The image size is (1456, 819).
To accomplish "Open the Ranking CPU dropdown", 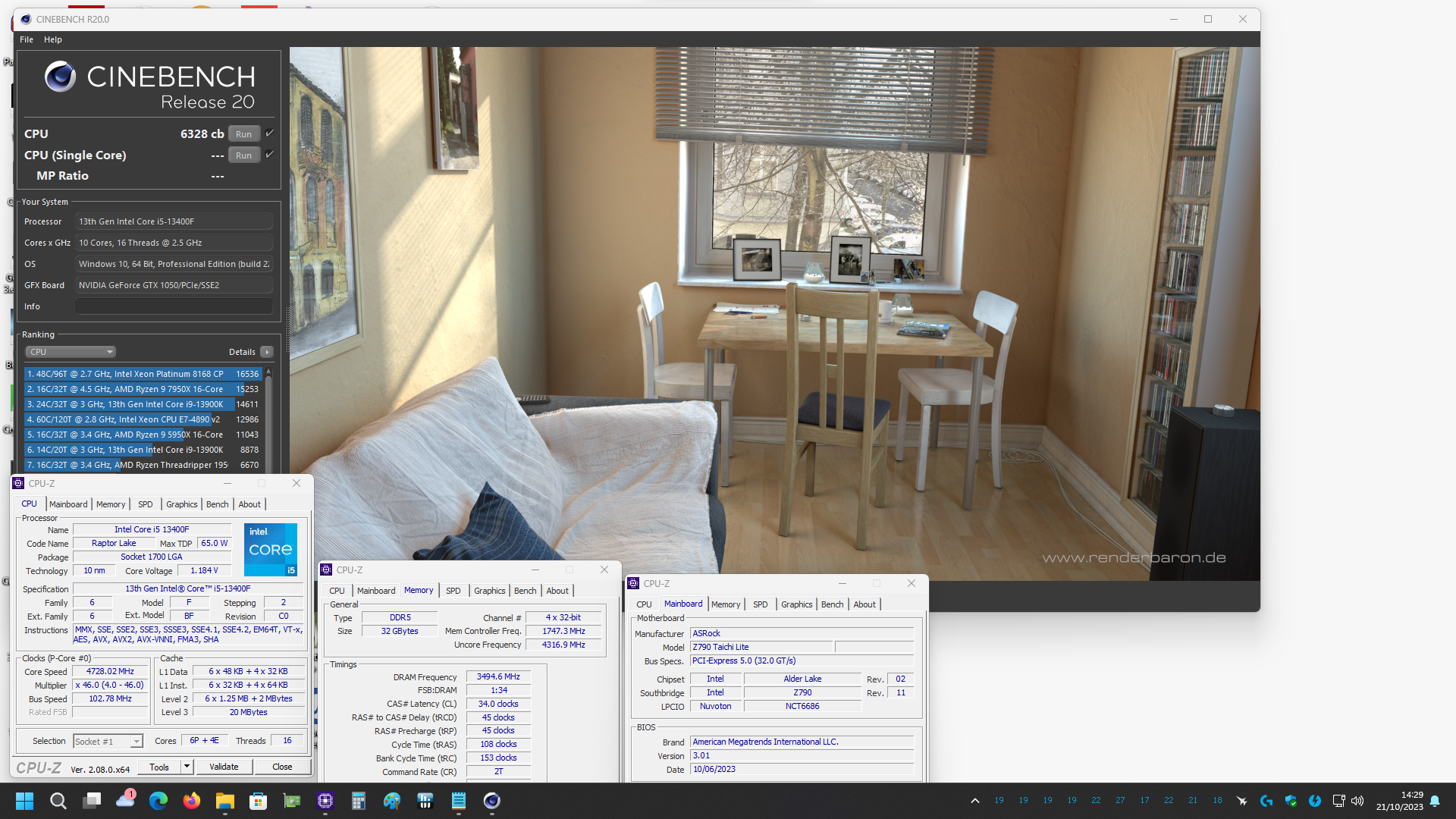I will 71,352.
